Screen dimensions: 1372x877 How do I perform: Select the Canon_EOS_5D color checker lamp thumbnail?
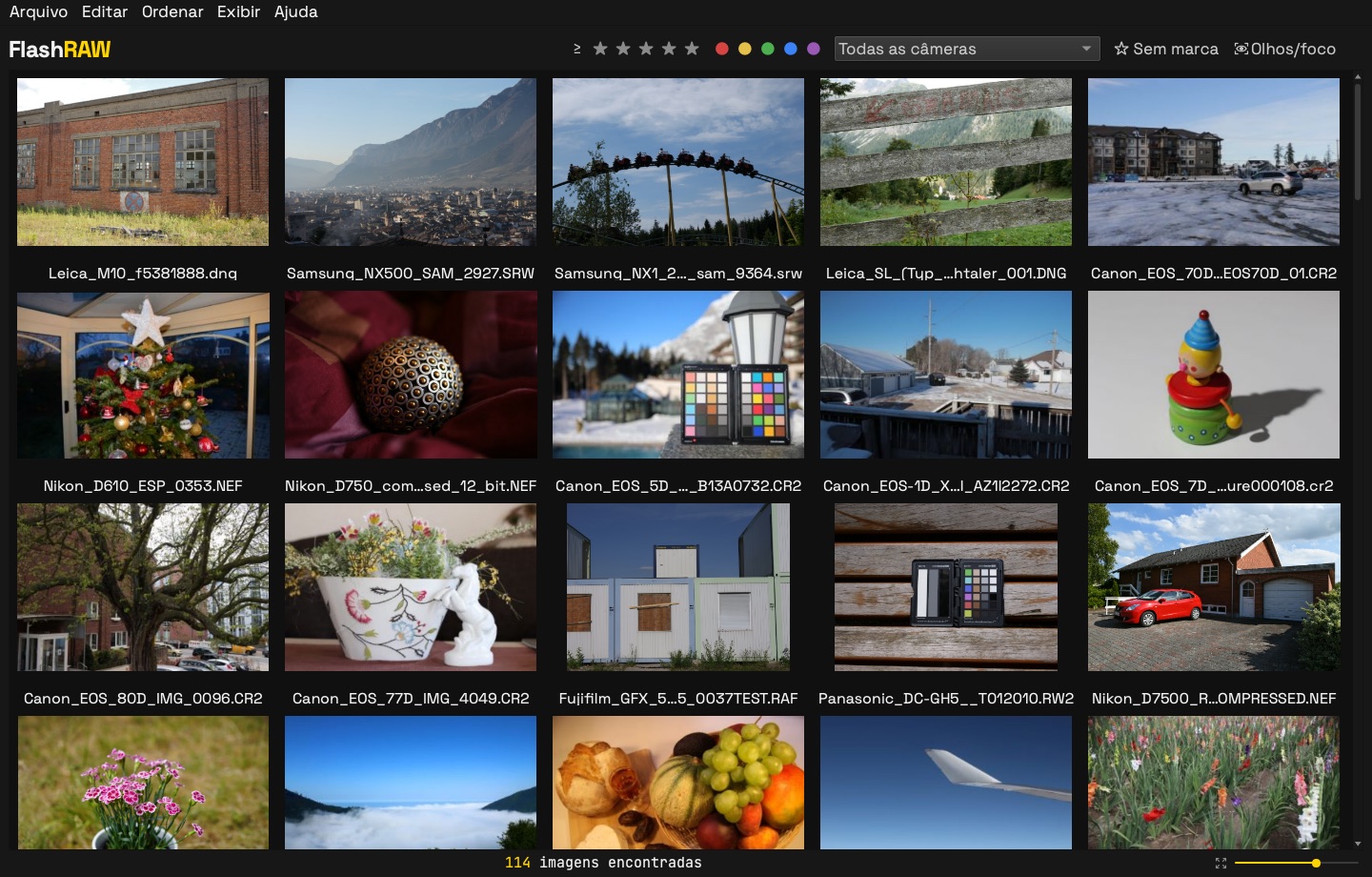click(x=678, y=375)
